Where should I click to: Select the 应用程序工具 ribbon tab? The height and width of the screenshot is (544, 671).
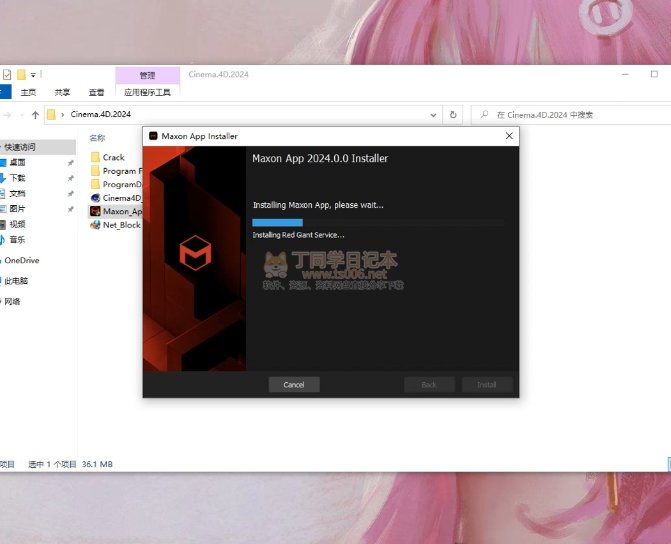[147, 92]
